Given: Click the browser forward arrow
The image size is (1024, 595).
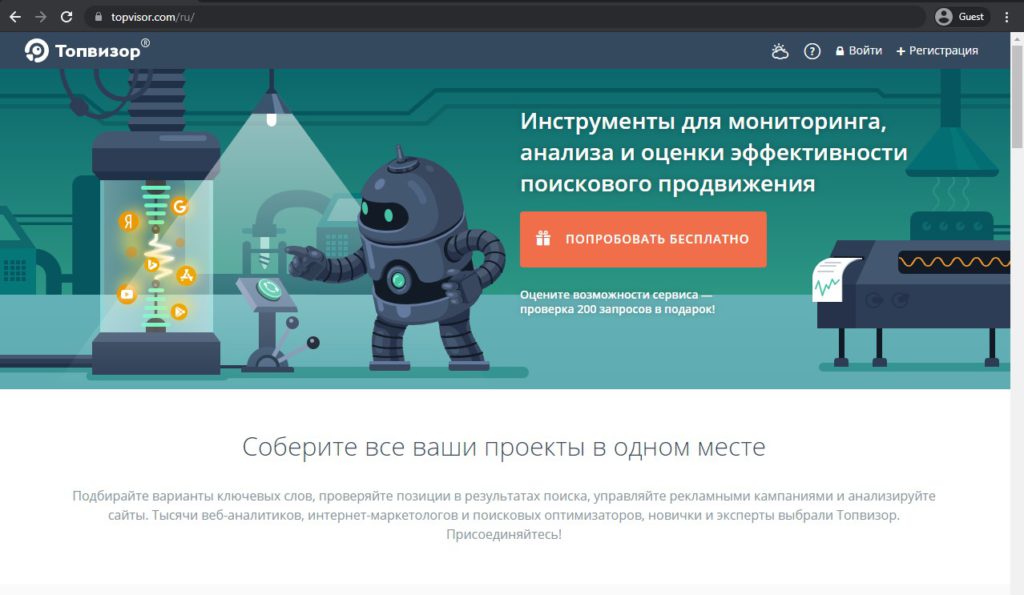Looking at the screenshot, I should click(40, 17).
